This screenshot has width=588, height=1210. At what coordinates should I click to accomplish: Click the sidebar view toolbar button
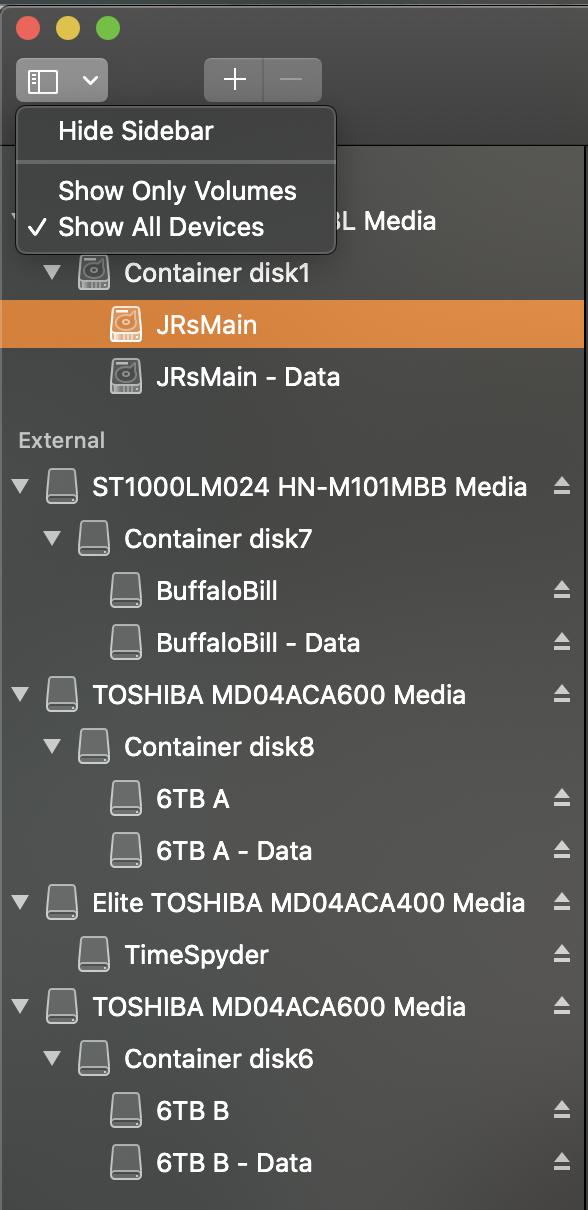click(62, 80)
